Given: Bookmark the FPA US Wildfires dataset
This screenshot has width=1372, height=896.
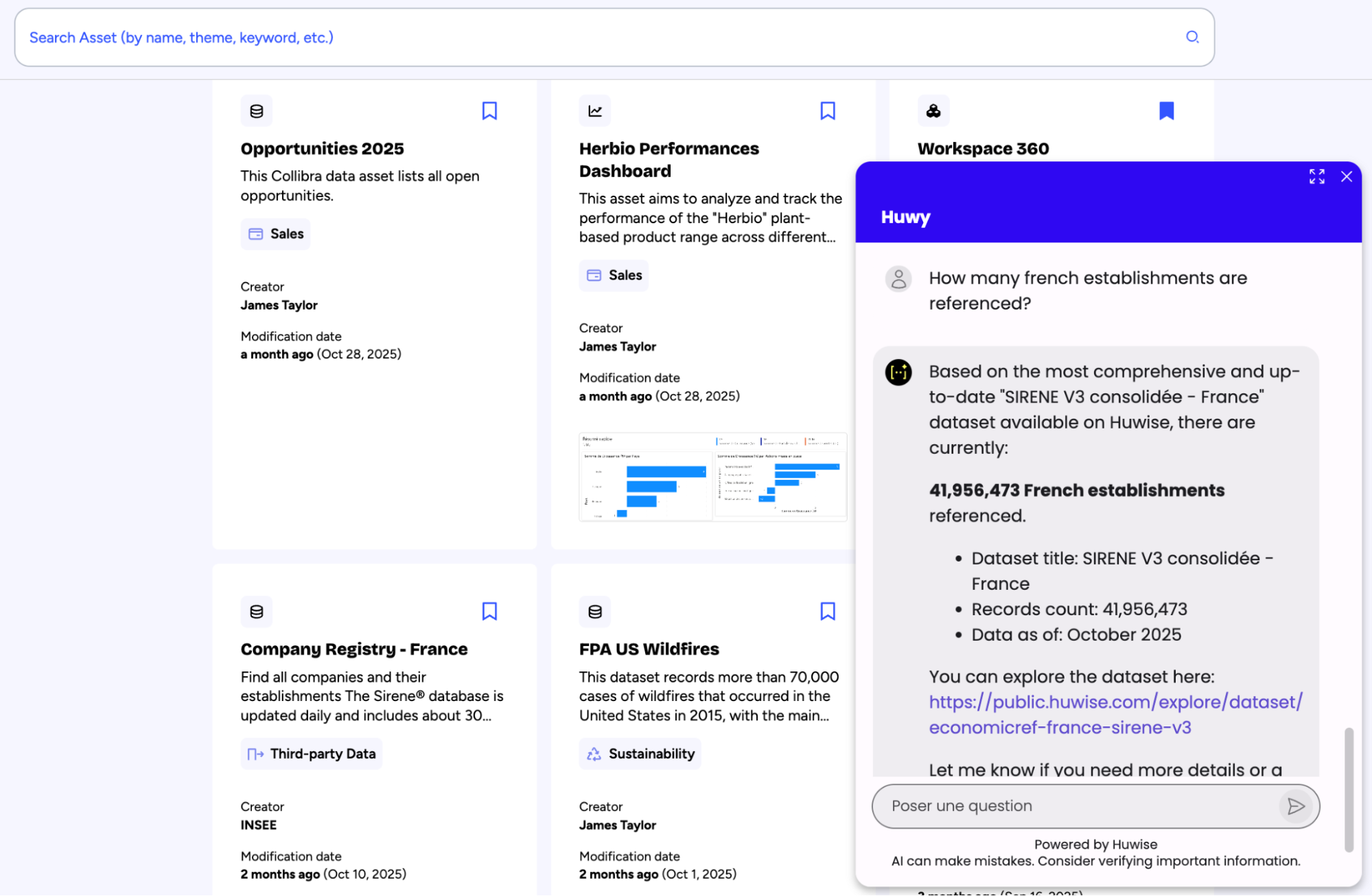Looking at the screenshot, I should pyautogui.click(x=827, y=611).
